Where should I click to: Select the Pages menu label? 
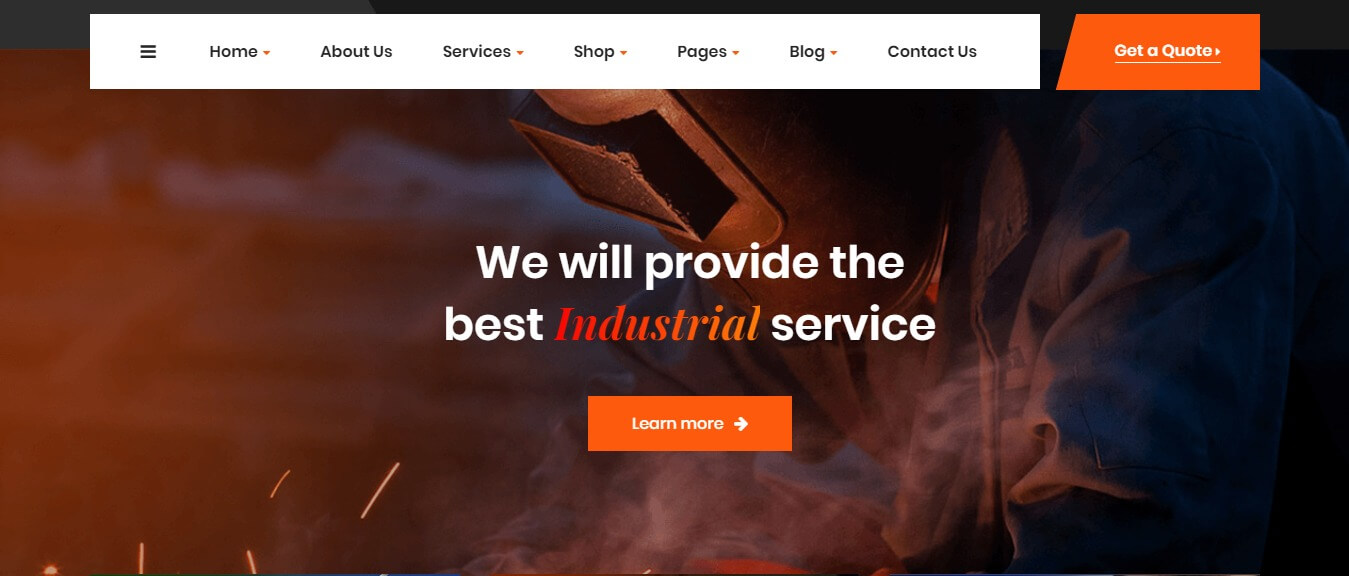click(x=702, y=52)
